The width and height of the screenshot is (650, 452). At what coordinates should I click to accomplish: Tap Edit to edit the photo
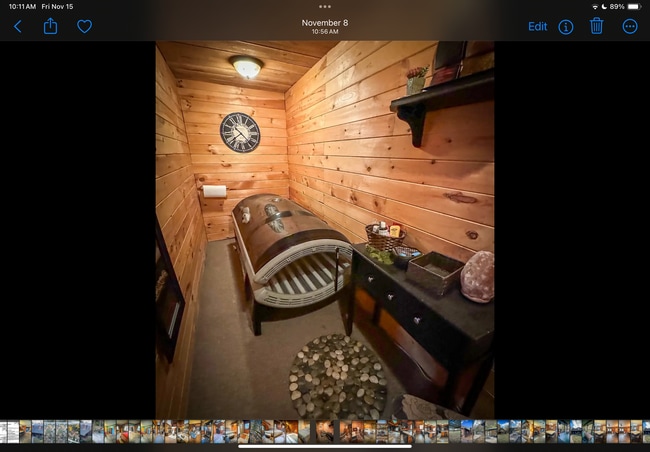click(537, 27)
